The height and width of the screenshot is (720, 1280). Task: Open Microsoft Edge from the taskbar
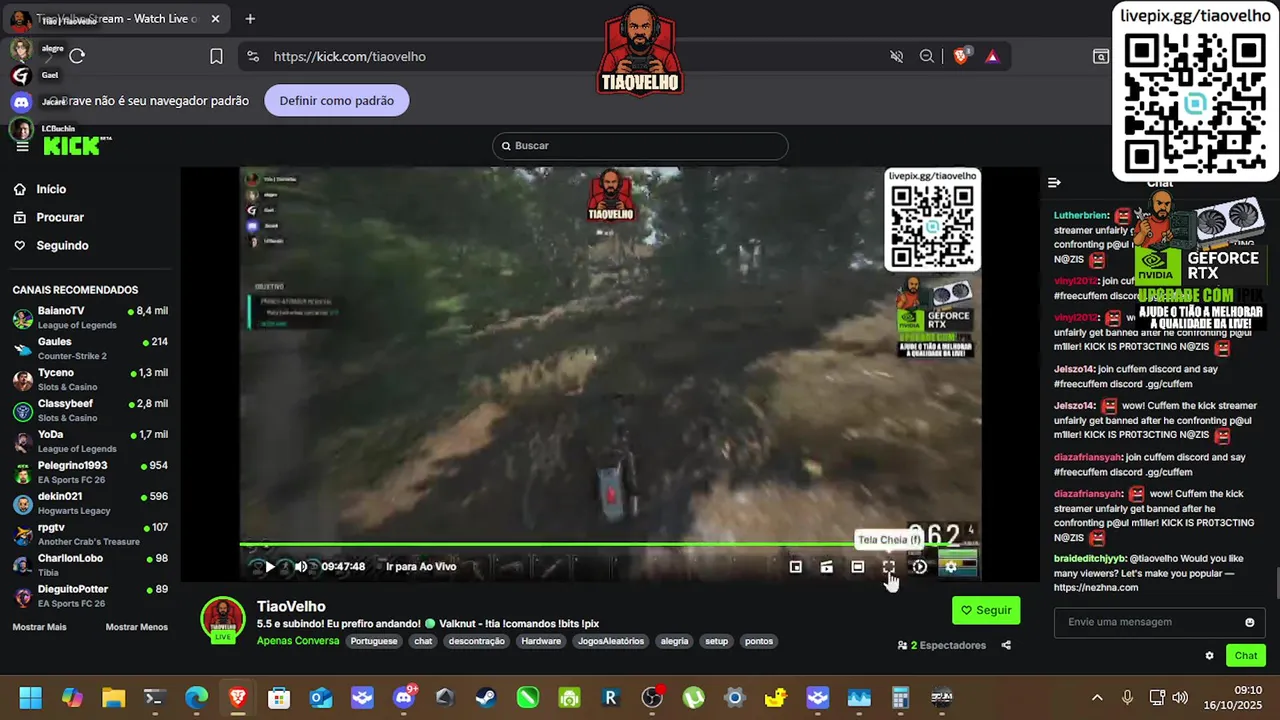tap(196, 697)
